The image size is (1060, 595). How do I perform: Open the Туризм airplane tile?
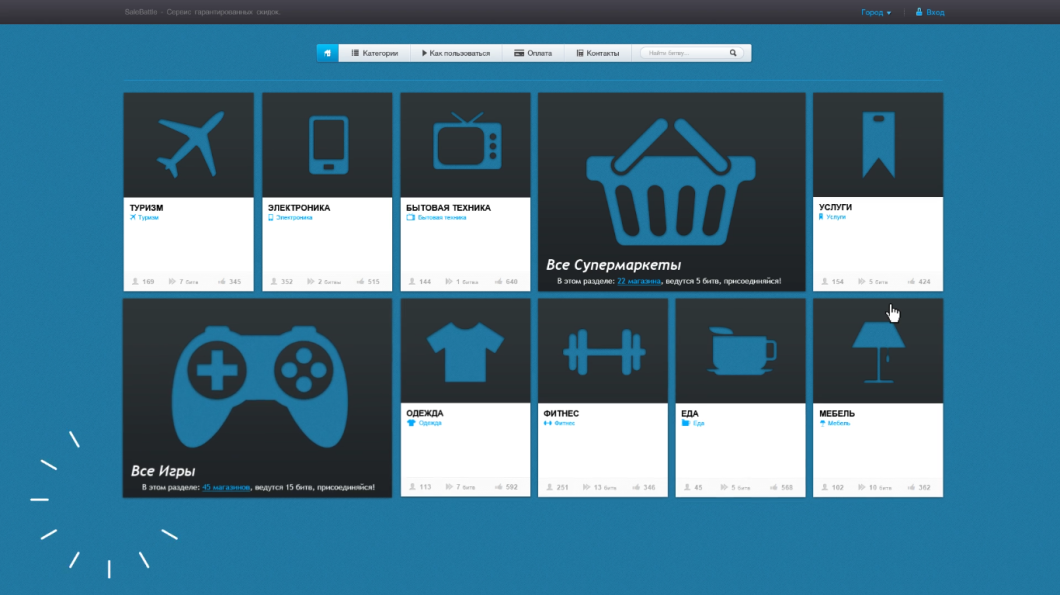click(x=188, y=145)
